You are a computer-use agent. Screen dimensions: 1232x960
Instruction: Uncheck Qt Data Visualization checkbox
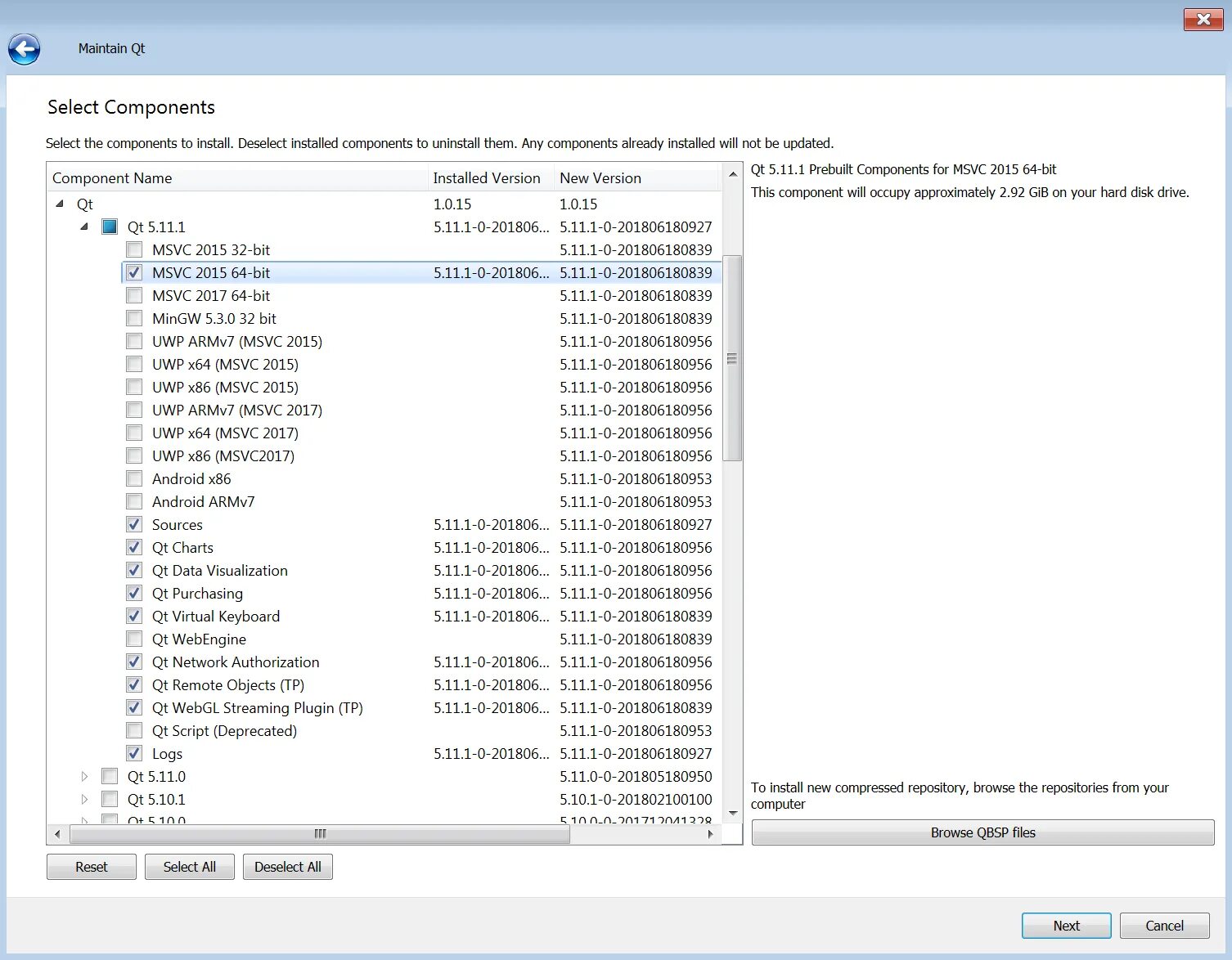click(x=134, y=570)
